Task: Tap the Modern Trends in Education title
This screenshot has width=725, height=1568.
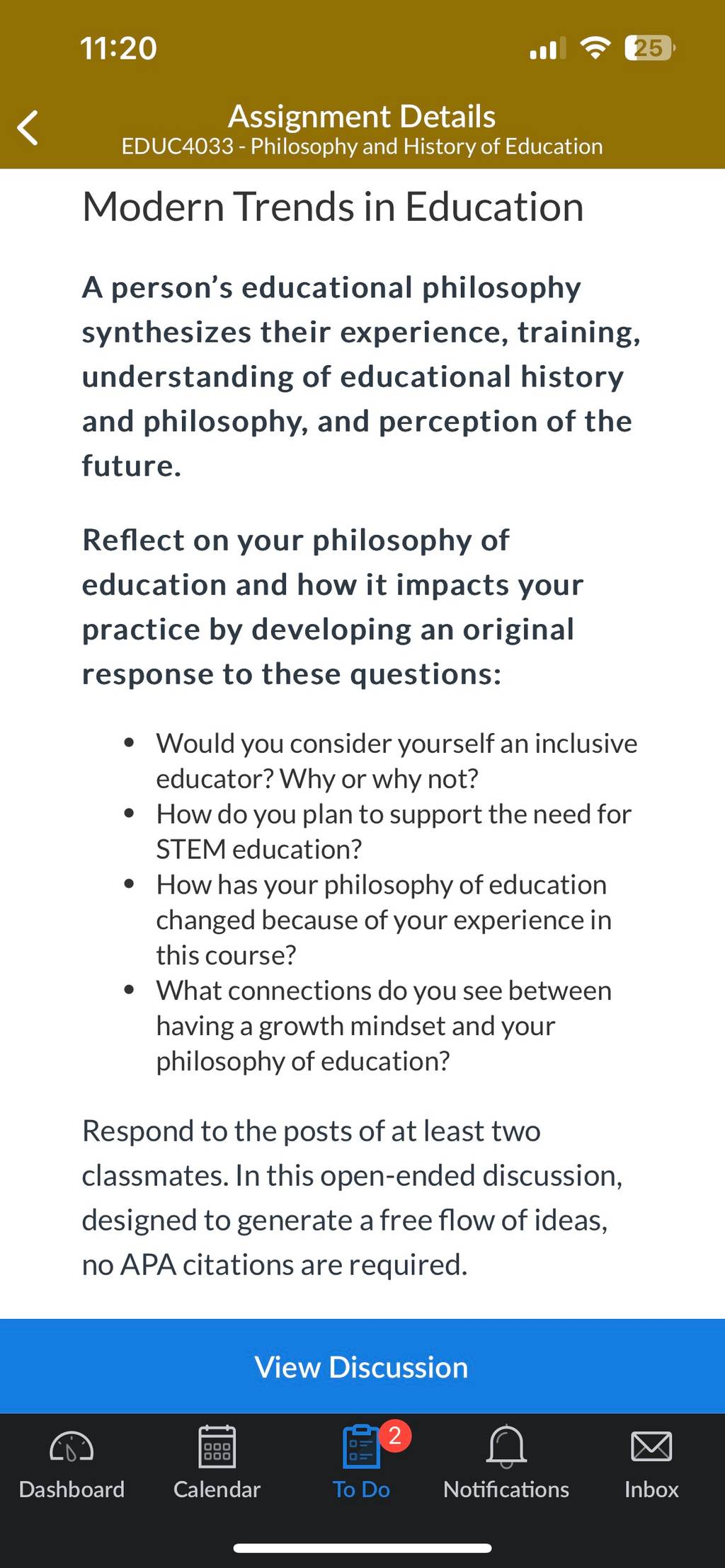Action: [x=333, y=207]
